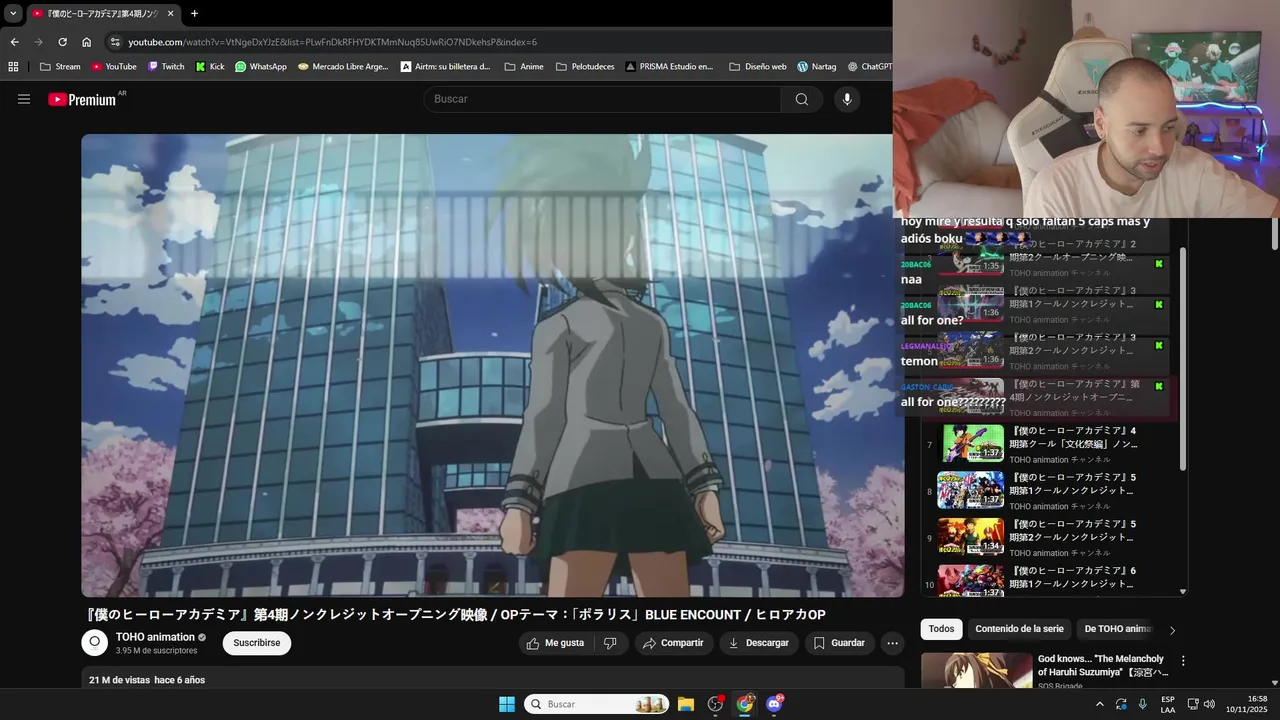Go back with the browser back arrow
The height and width of the screenshot is (720, 1280).
pyautogui.click(x=14, y=42)
